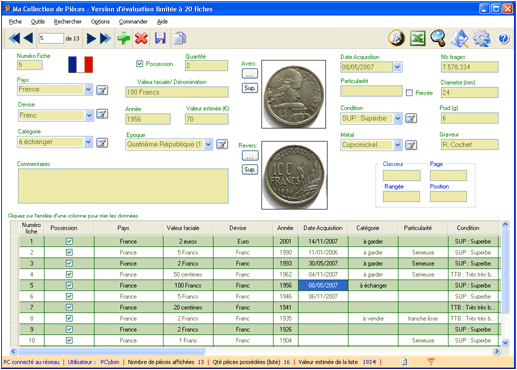Open search with magnifying glass icon
This screenshot has width=517, height=370.
point(438,38)
